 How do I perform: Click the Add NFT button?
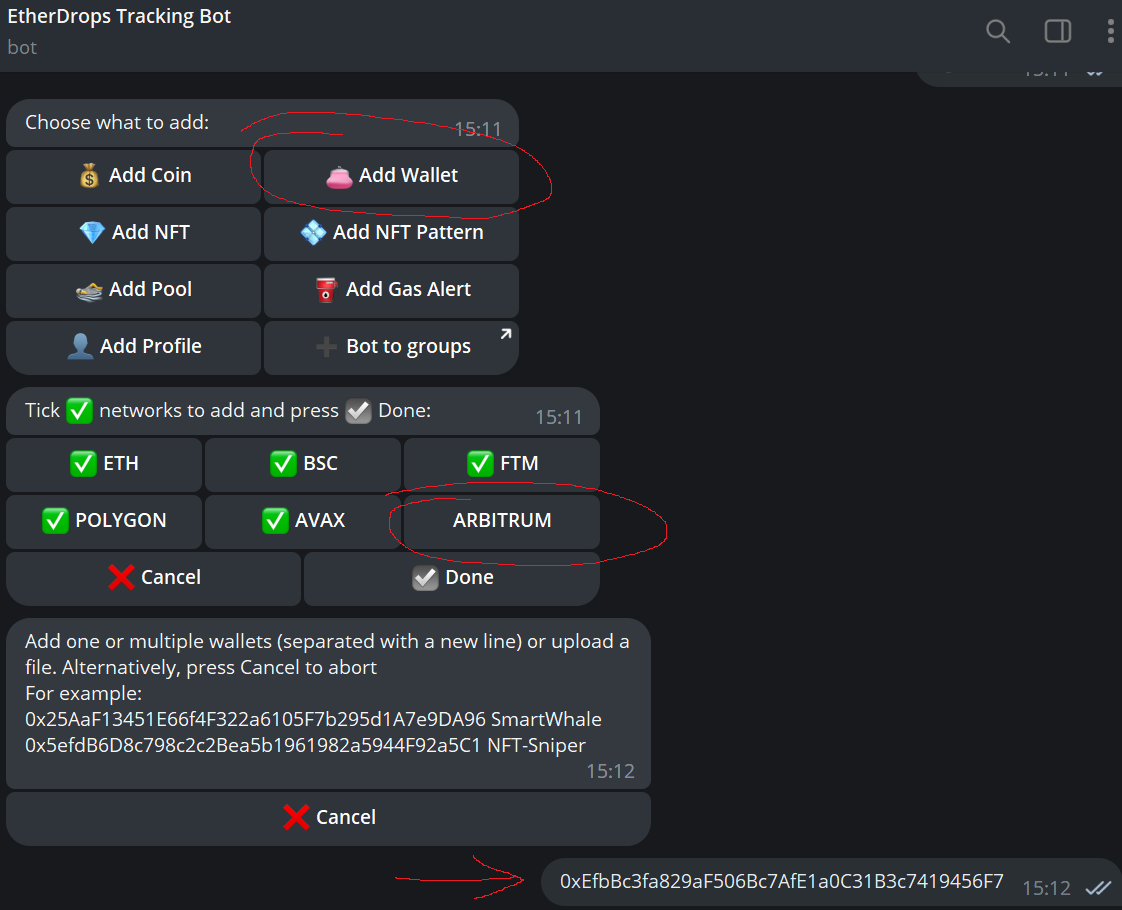[134, 233]
